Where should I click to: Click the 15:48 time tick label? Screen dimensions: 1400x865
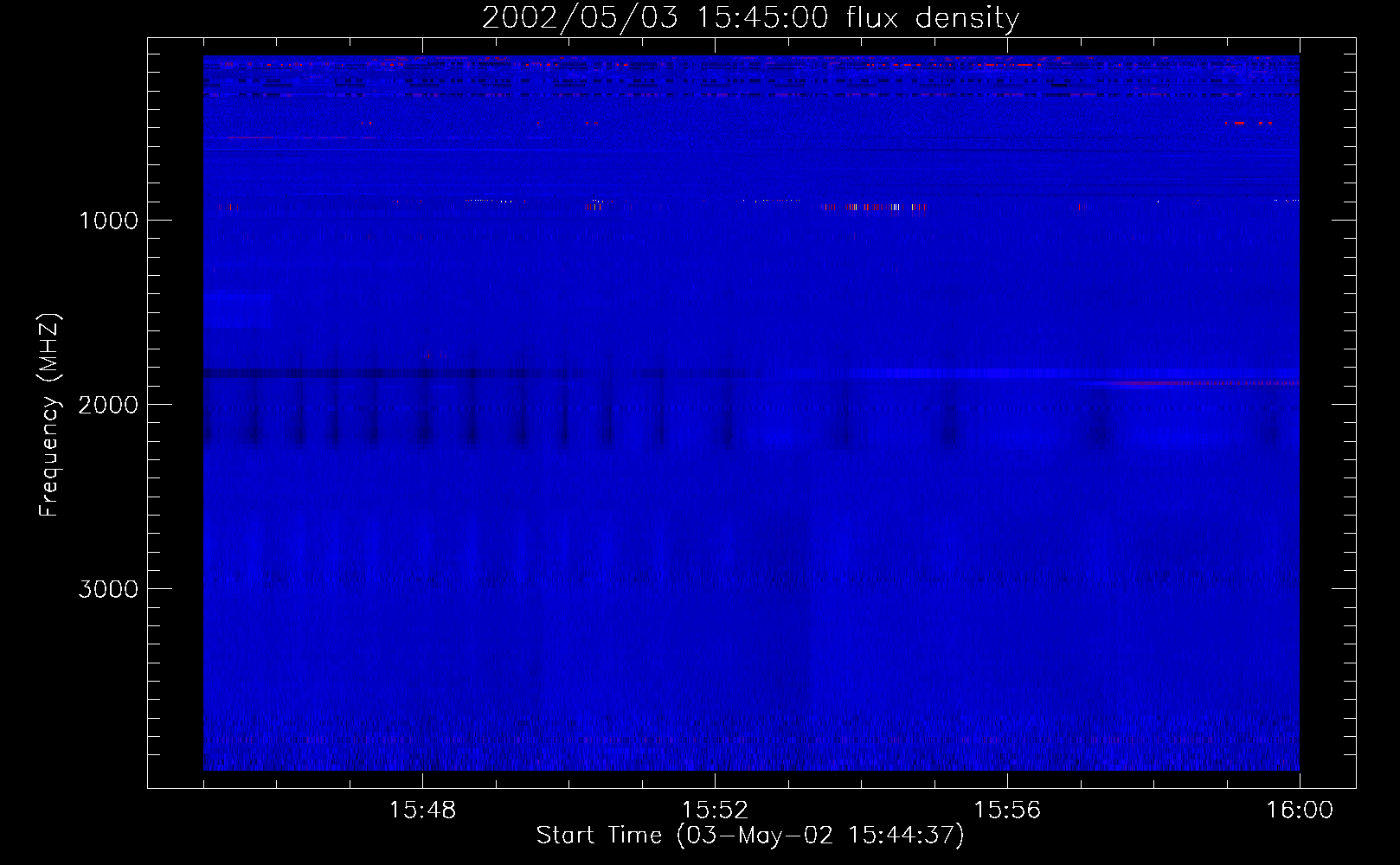(422, 811)
